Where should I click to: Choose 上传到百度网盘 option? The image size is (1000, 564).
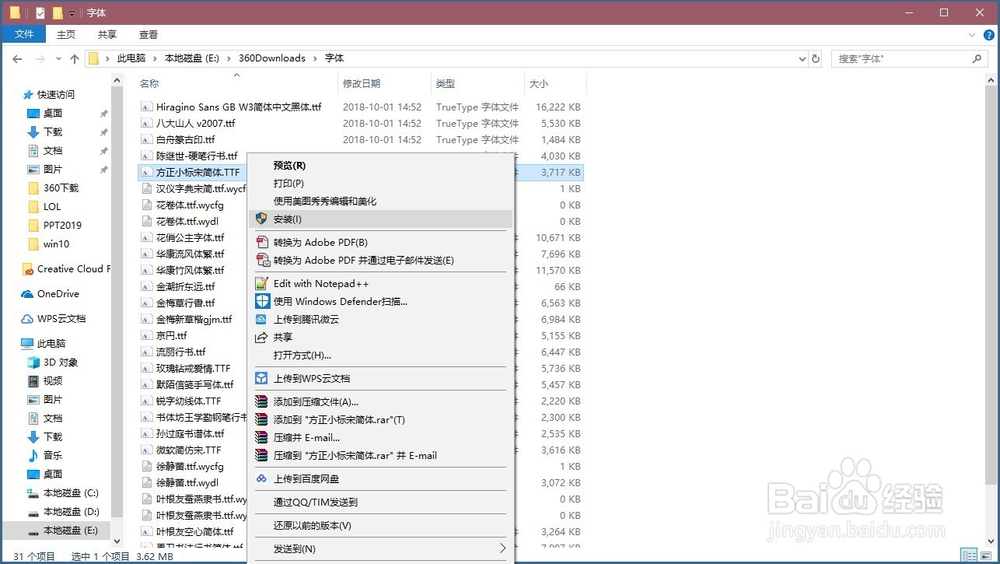[x=380, y=479]
